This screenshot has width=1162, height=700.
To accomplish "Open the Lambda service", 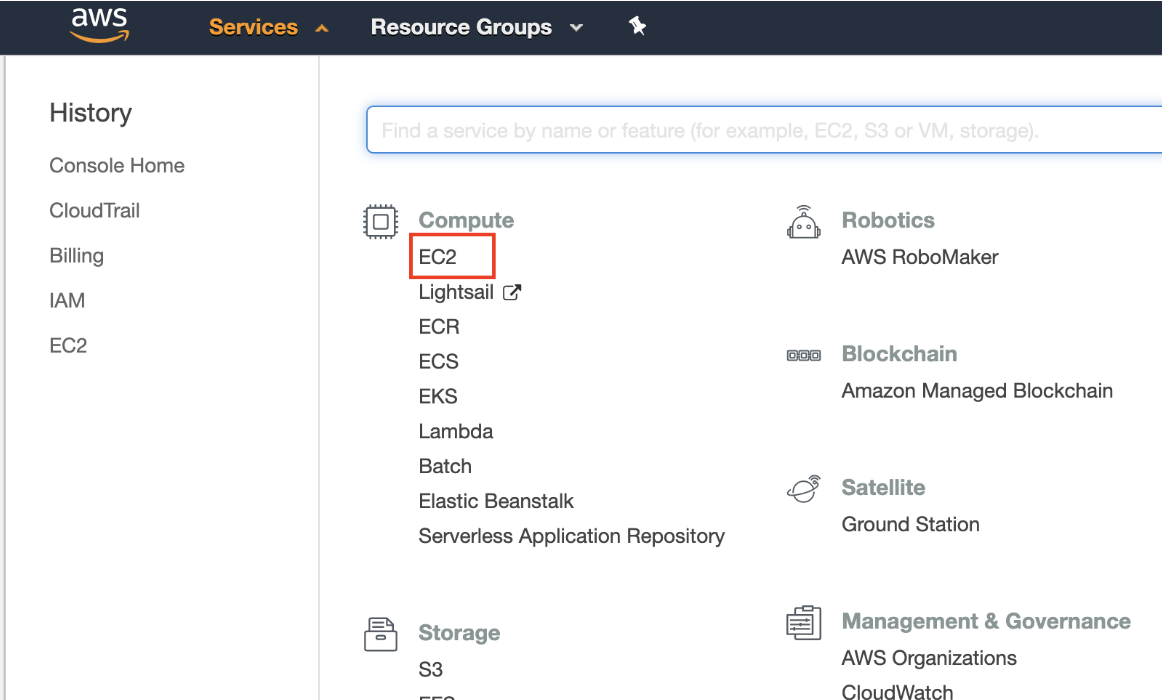I will pos(455,431).
